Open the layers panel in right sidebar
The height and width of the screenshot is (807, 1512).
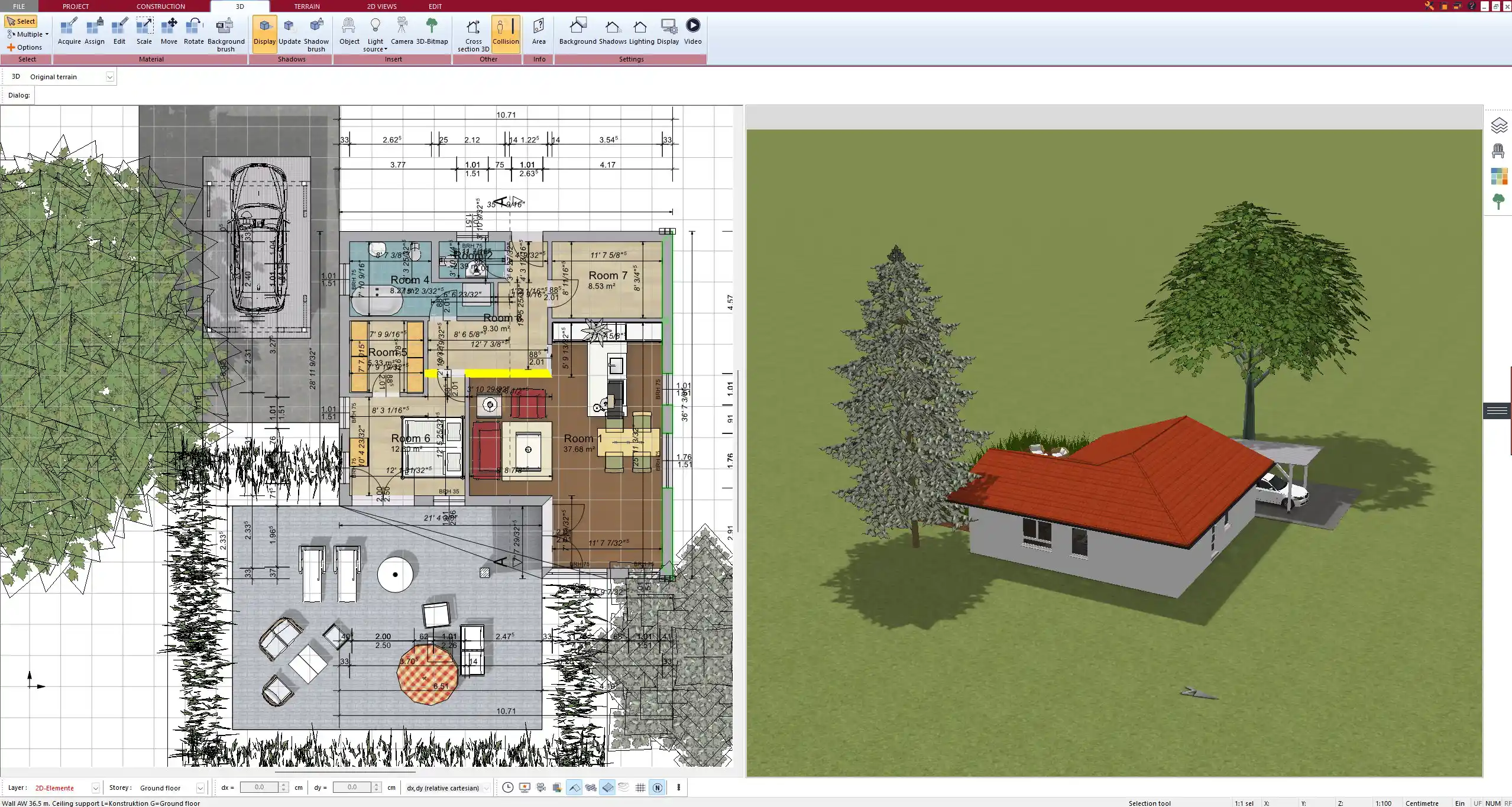click(1498, 125)
